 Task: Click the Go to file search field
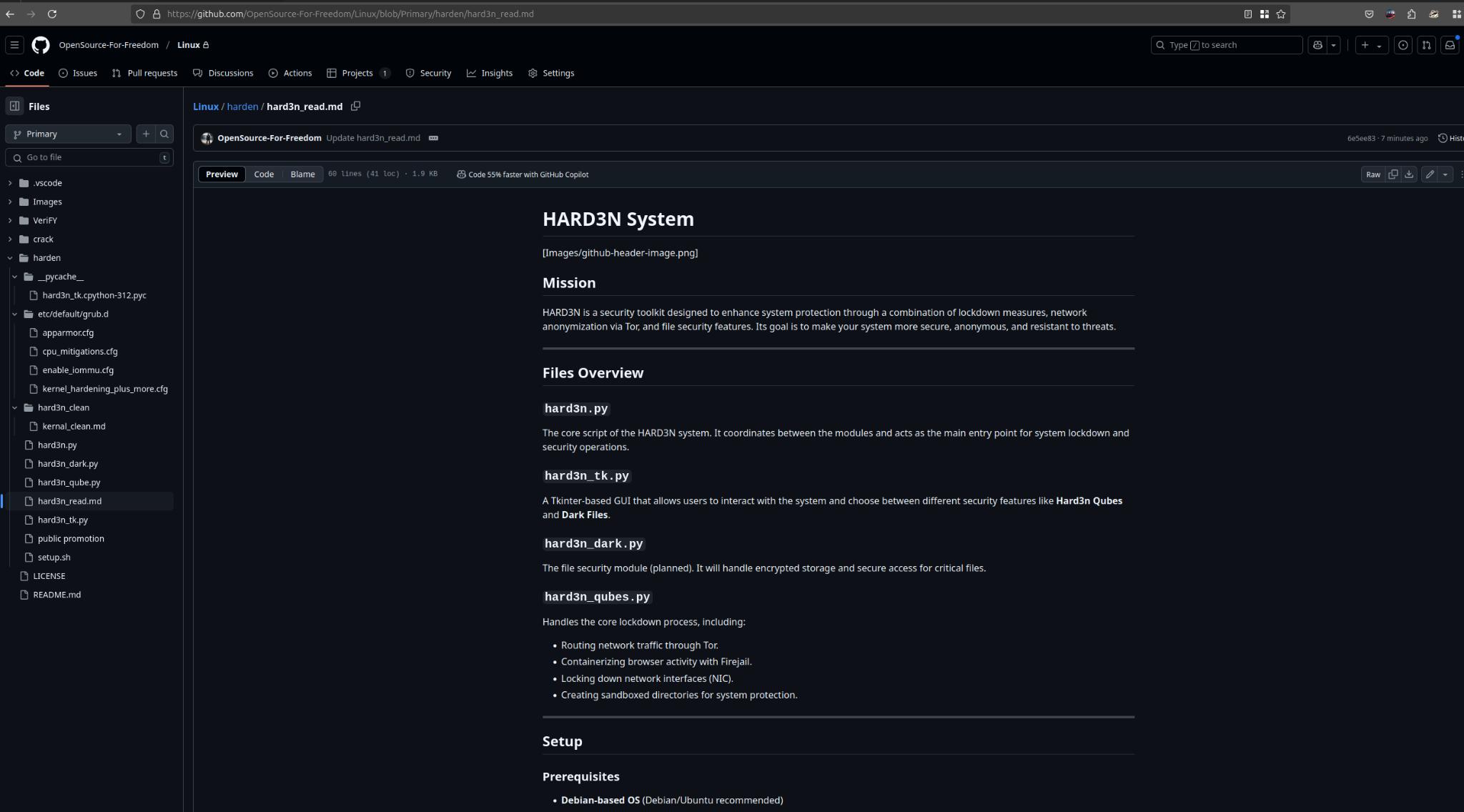tap(86, 157)
